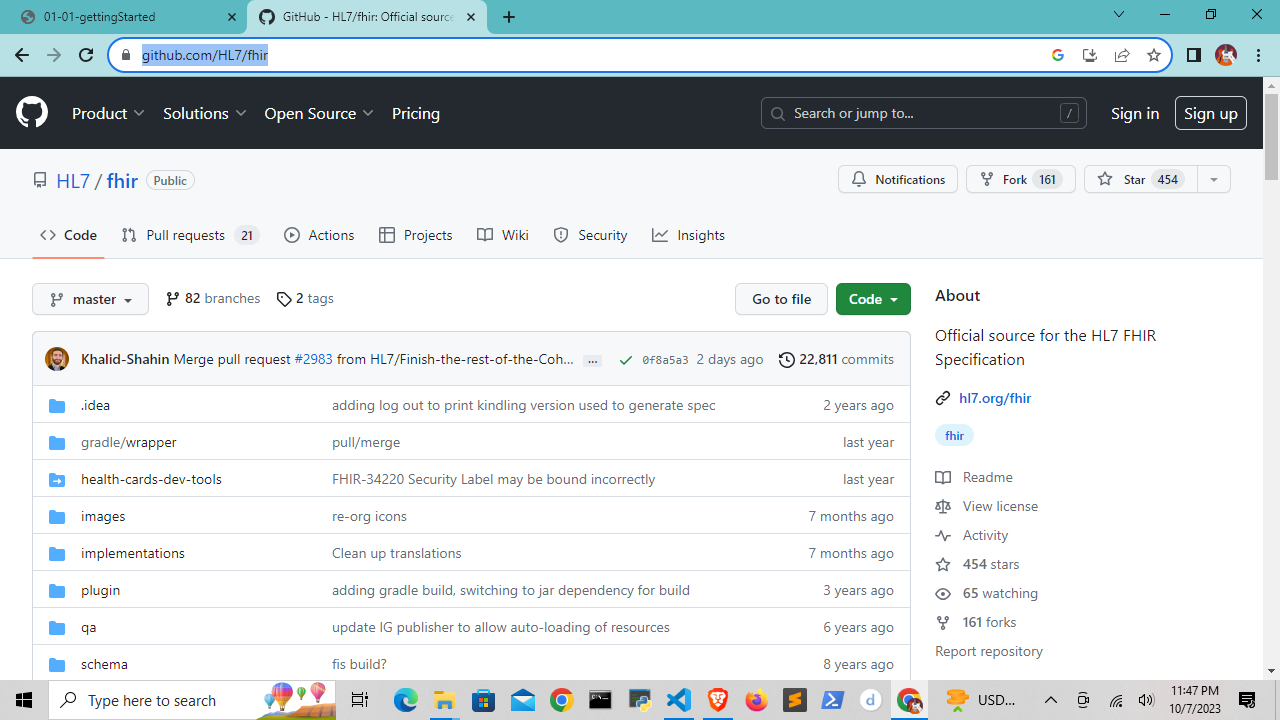
Task: Click the Windows taskbar search box
Action: tap(194, 700)
